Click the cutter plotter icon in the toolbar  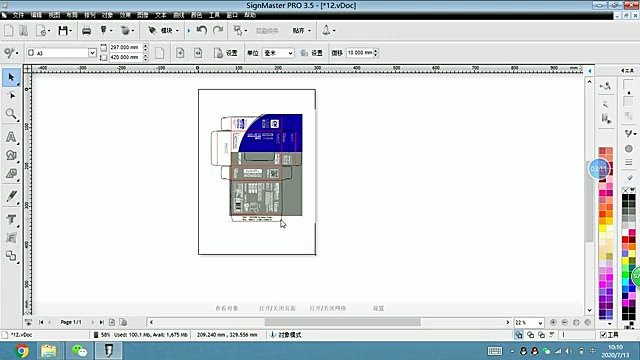pos(104,30)
